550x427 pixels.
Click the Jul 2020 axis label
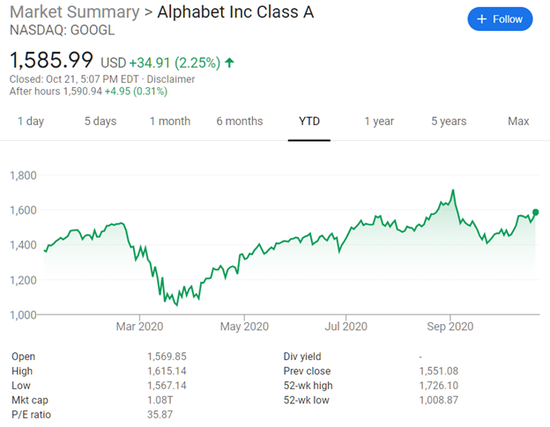tap(346, 327)
